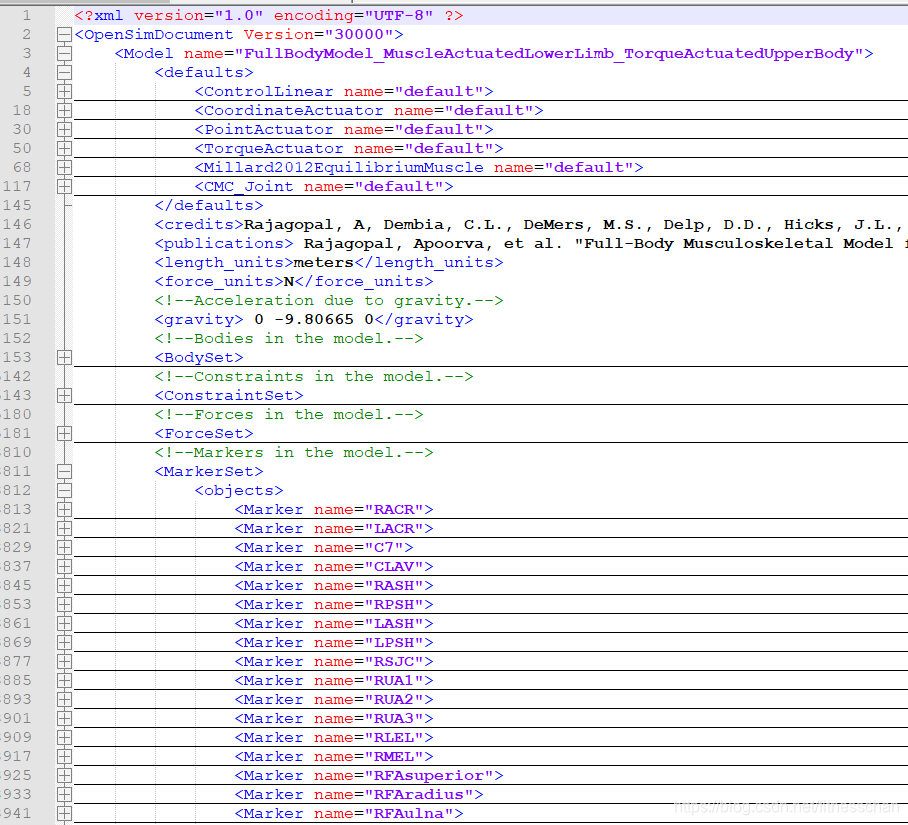
Task: Expand the RFAradius marker block
Action: pyautogui.click(x=64, y=794)
